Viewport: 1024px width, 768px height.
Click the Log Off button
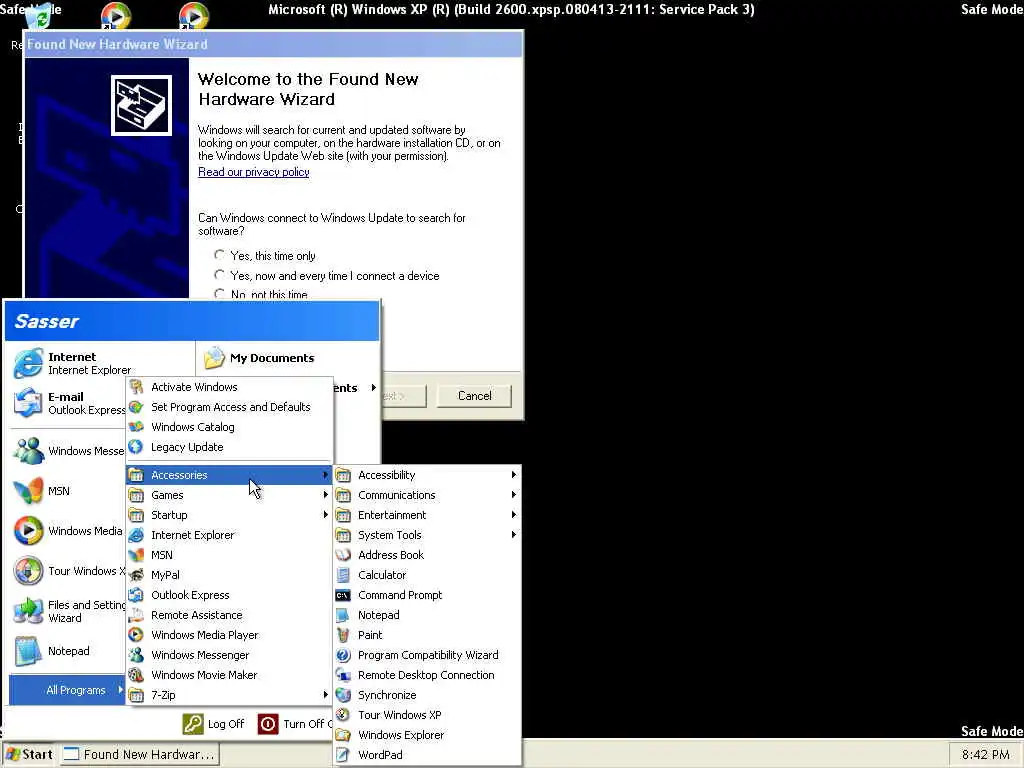pyautogui.click(x=214, y=724)
